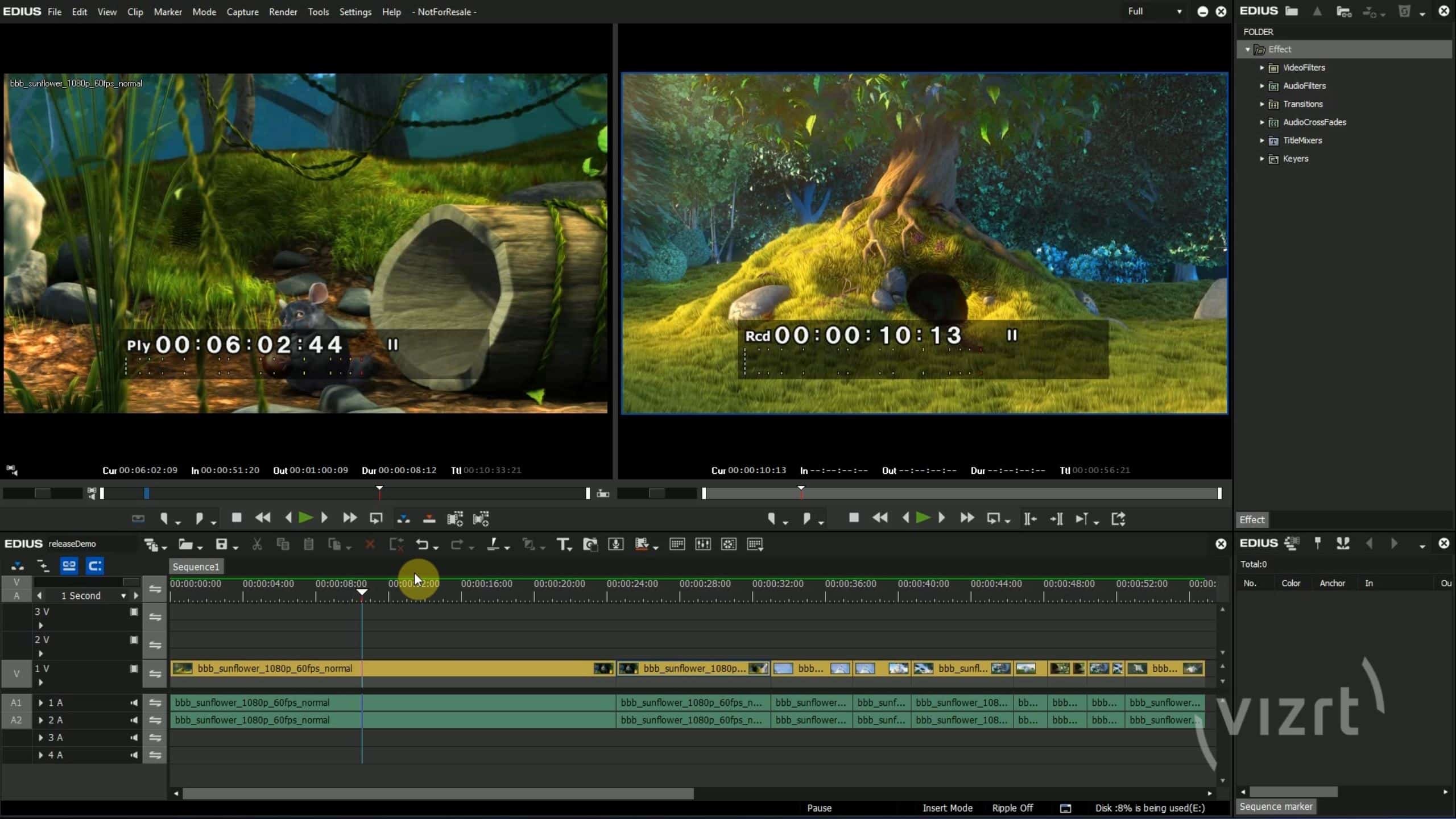Open the 1 Second timeline scale dropdown
1456x819 pixels.
click(123, 595)
